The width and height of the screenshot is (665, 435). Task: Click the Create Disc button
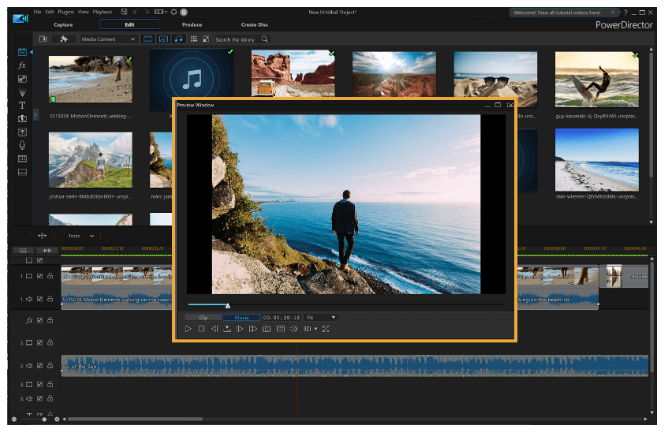(254, 24)
